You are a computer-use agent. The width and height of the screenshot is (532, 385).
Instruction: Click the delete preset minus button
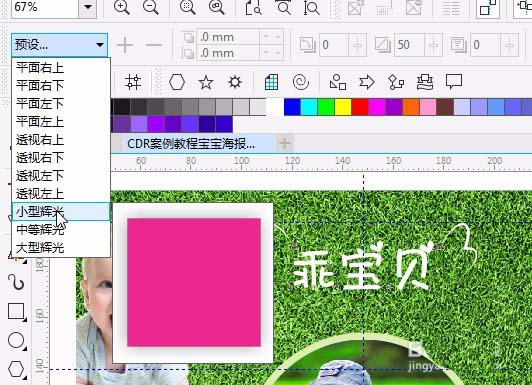pos(154,45)
